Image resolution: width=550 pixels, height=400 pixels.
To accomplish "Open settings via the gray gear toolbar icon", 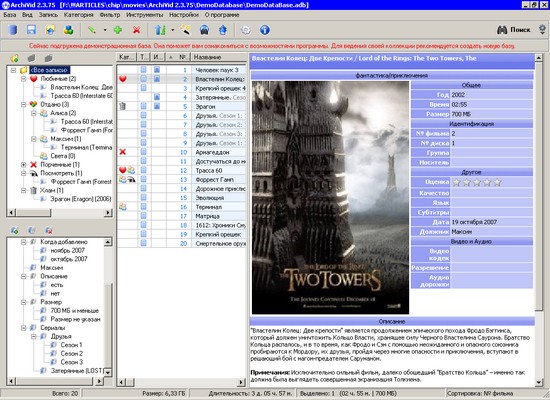I will 246,30.
